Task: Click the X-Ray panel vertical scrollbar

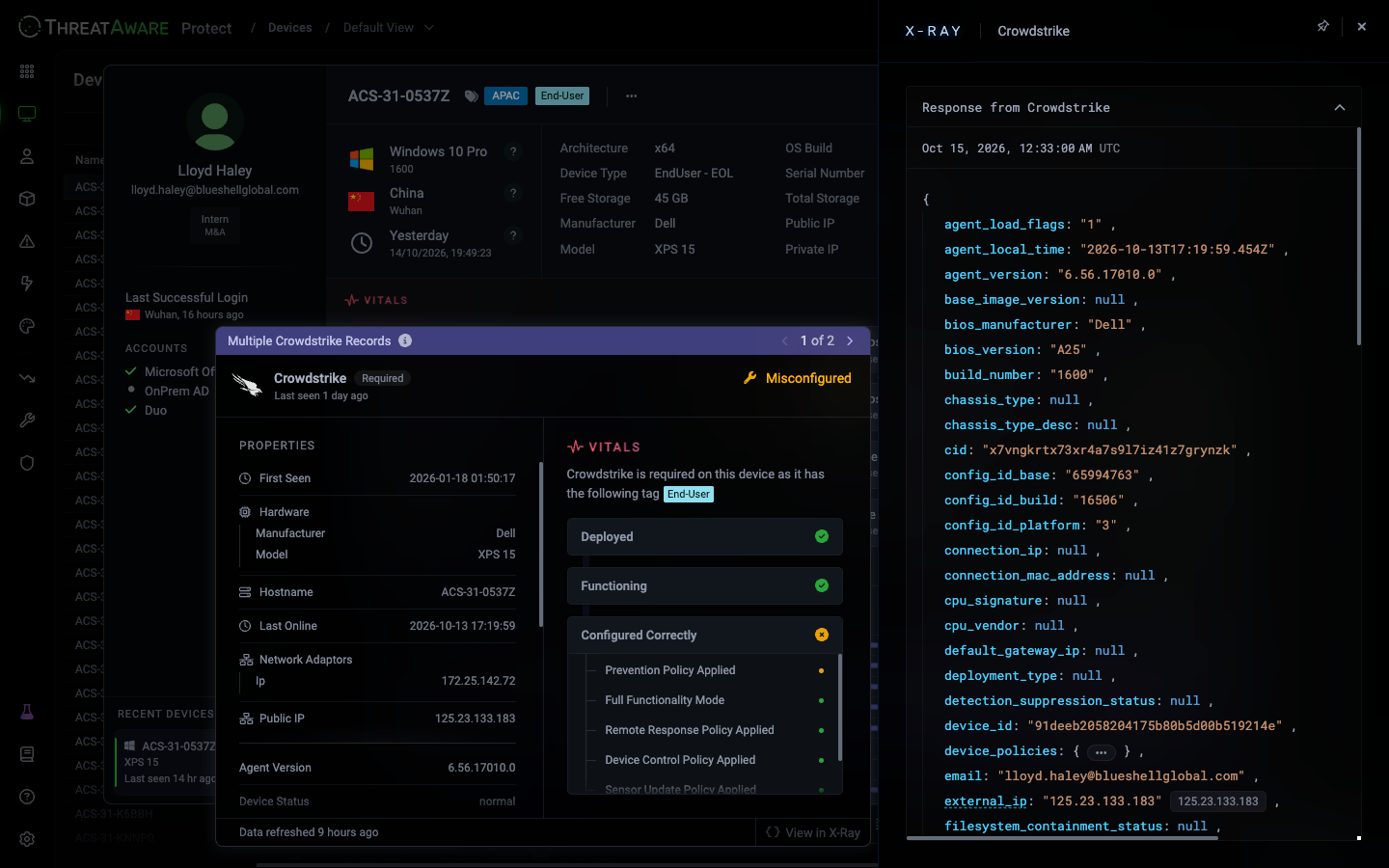Action: [1359, 236]
